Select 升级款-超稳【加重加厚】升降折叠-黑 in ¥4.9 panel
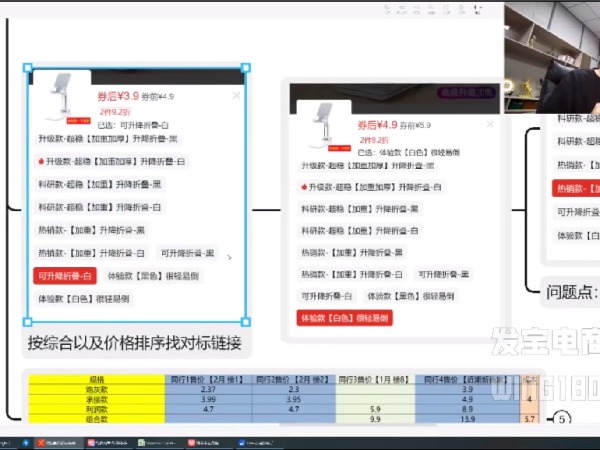Viewport: 600px width, 450px height. [x=368, y=166]
